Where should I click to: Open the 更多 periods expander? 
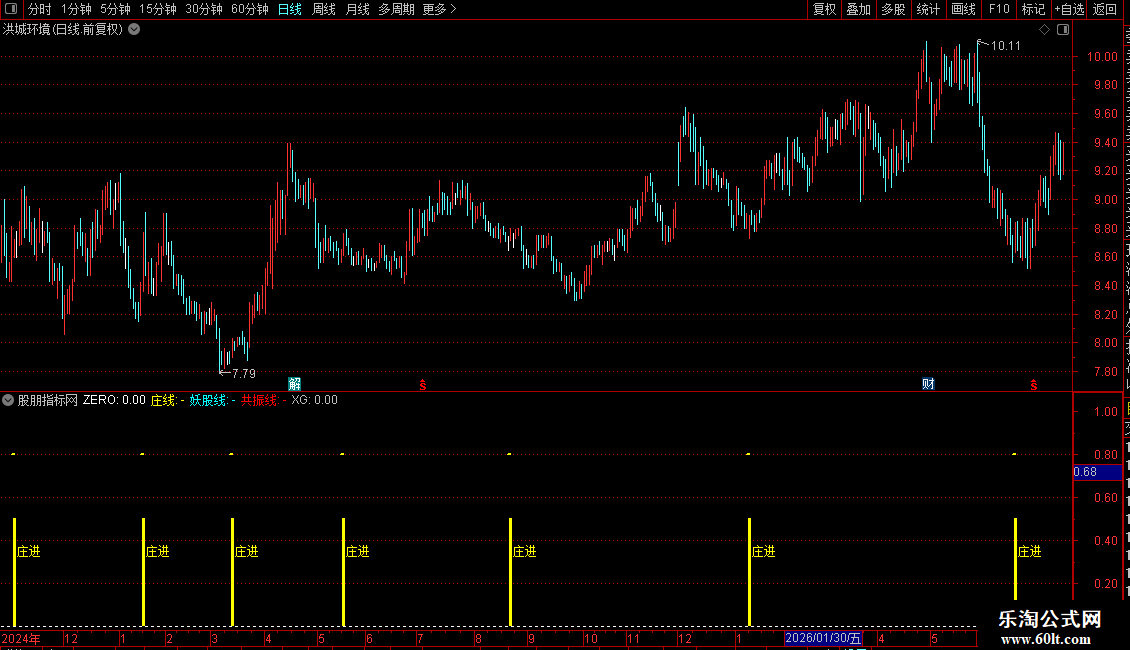point(439,9)
